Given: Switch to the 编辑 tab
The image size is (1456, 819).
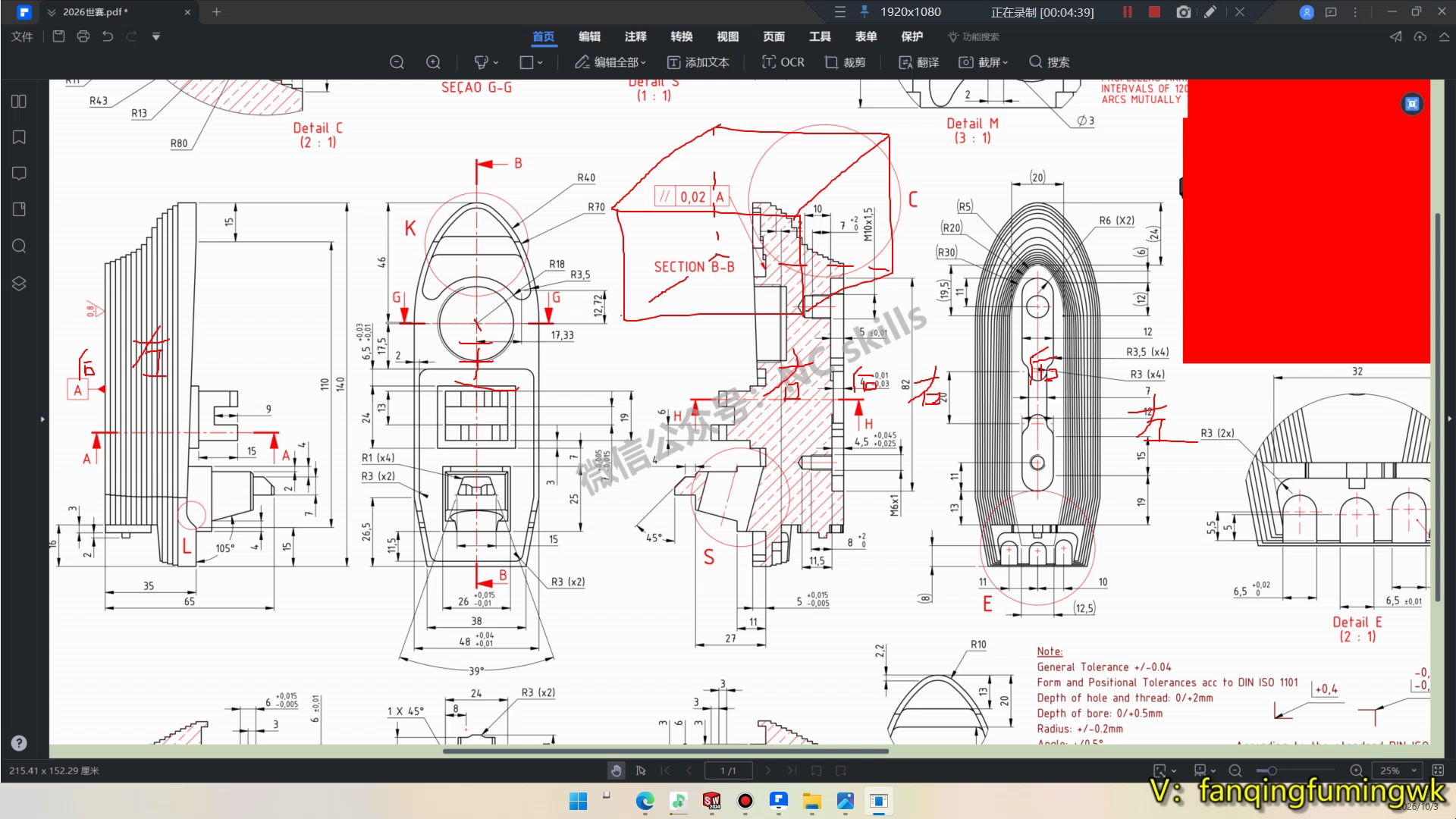Looking at the screenshot, I should (589, 36).
